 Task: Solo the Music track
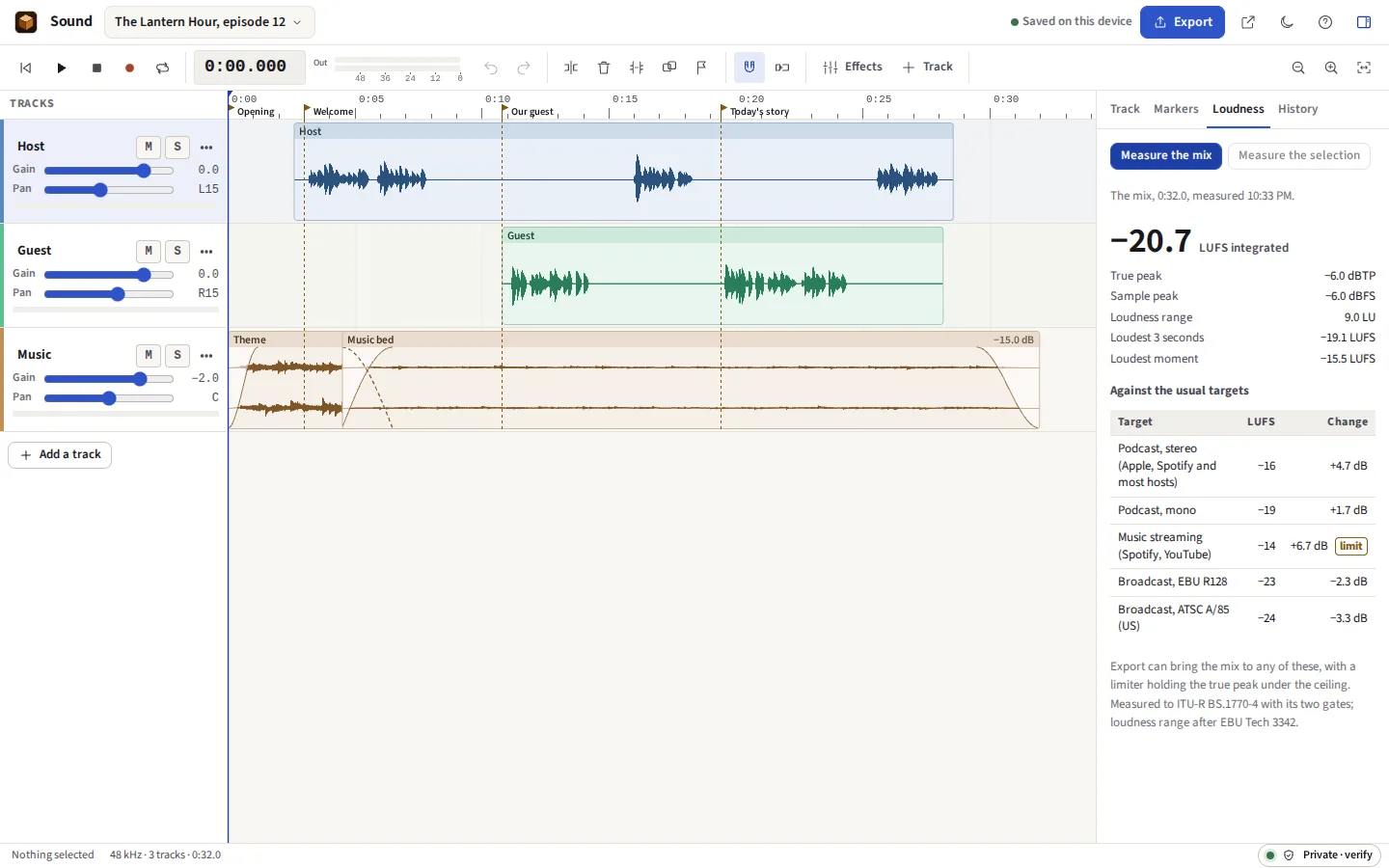point(177,355)
